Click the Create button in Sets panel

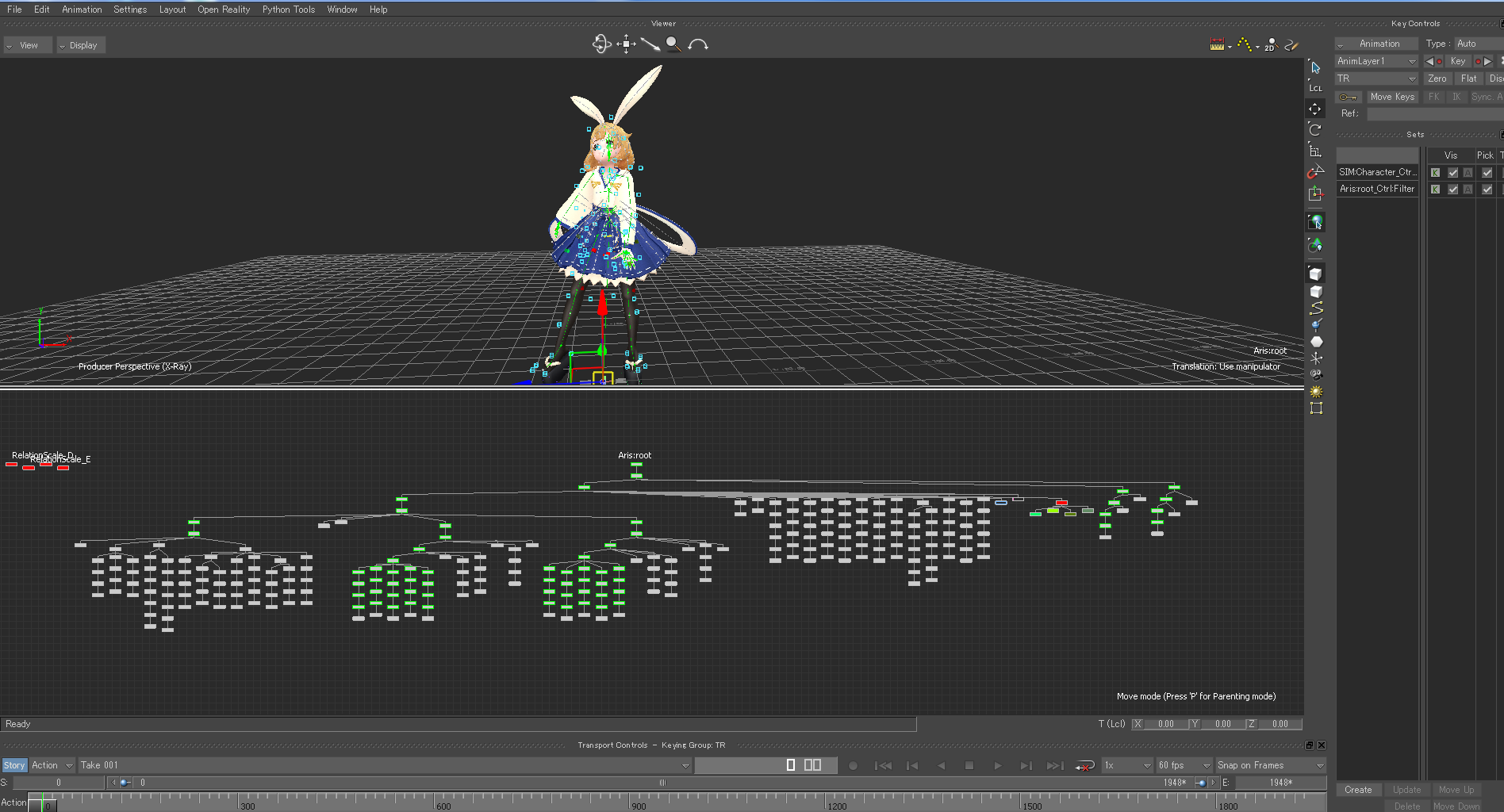click(1358, 790)
